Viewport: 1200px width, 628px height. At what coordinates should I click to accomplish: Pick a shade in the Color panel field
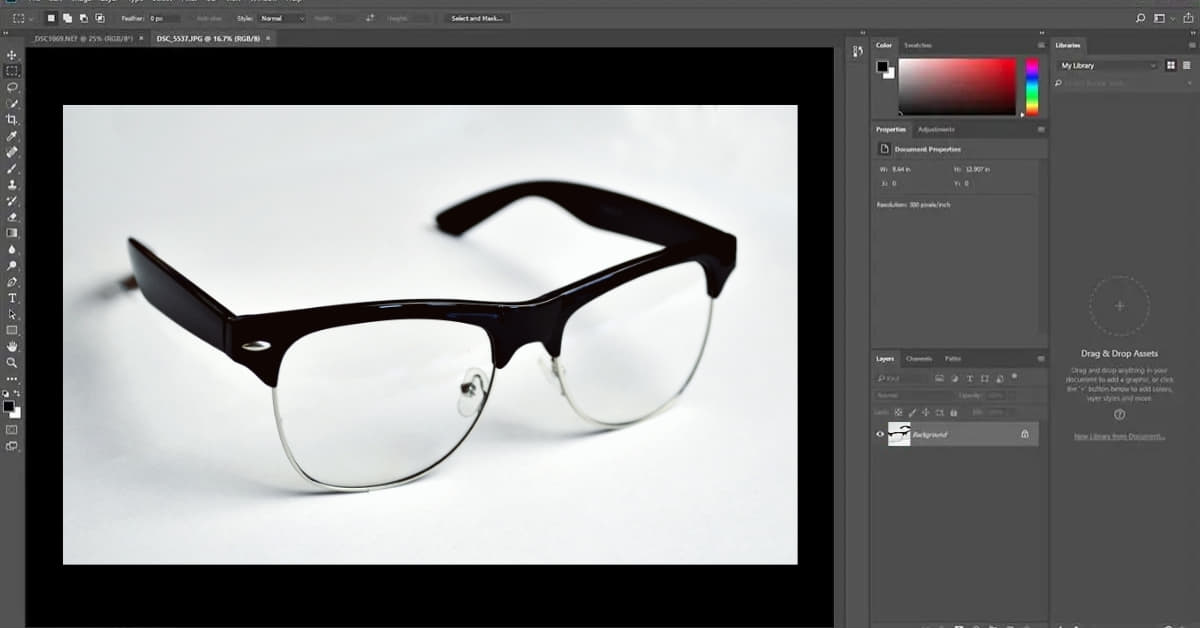(x=957, y=86)
